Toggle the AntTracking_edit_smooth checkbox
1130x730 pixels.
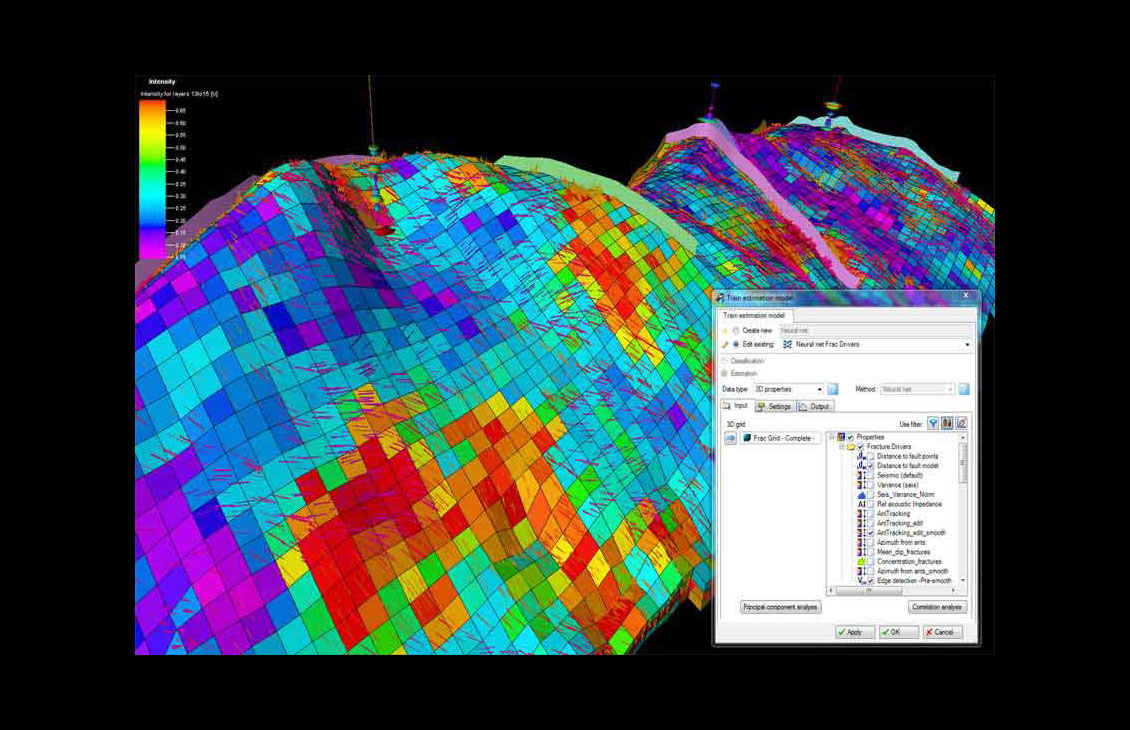point(870,533)
